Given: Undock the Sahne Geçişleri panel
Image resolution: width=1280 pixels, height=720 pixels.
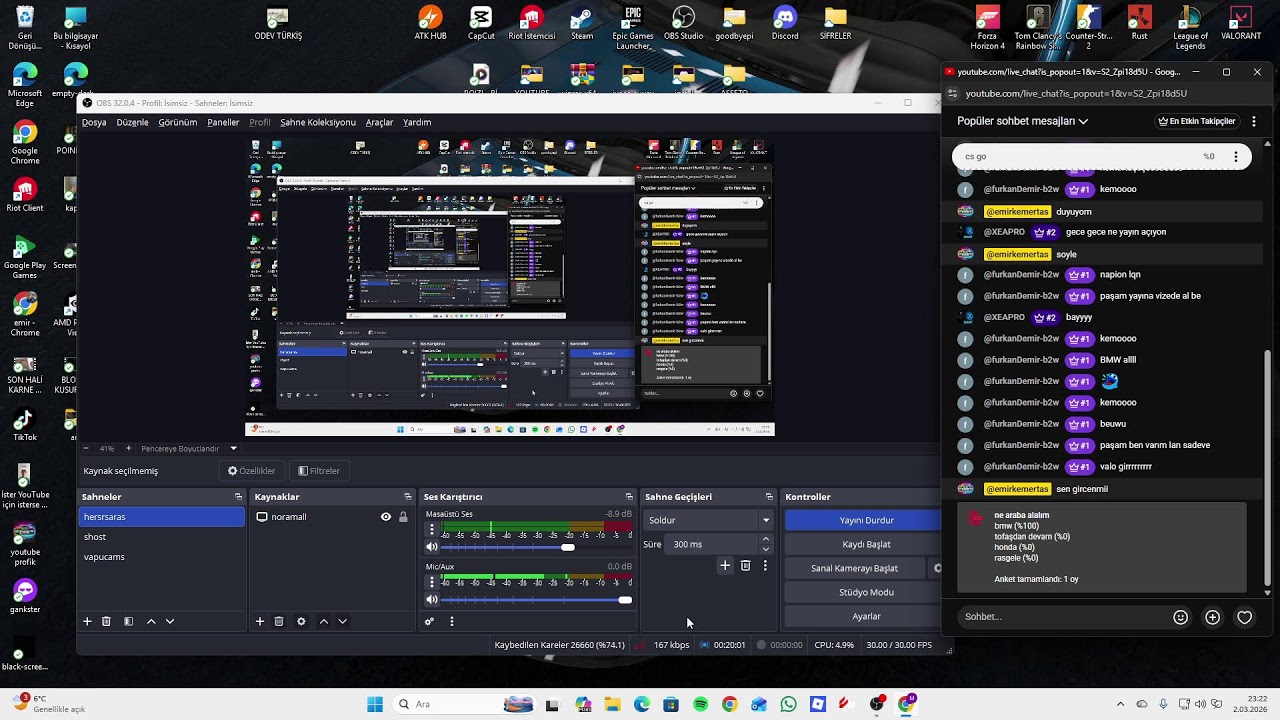Looking at the screenshot, I should tap(769, 496).
